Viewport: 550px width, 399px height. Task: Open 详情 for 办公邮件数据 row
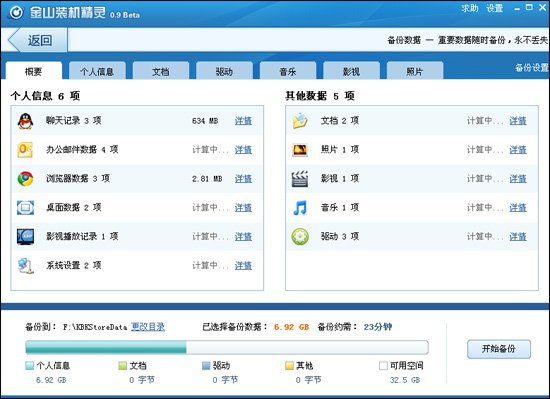[243, 150]
